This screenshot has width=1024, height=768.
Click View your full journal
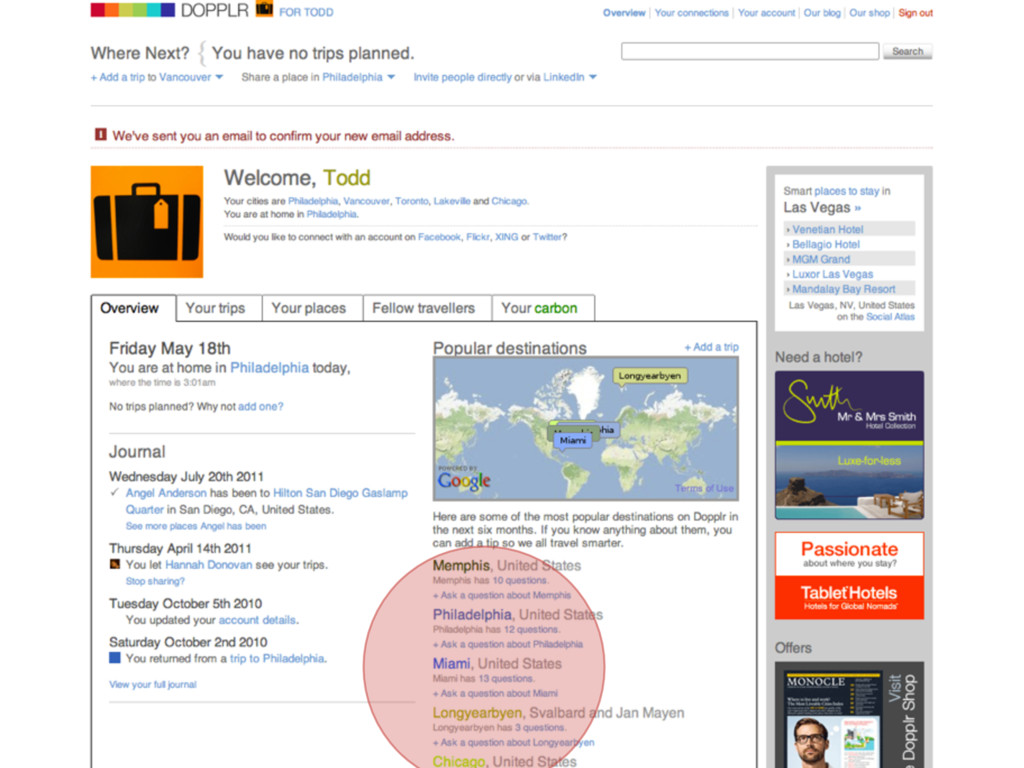153,684
